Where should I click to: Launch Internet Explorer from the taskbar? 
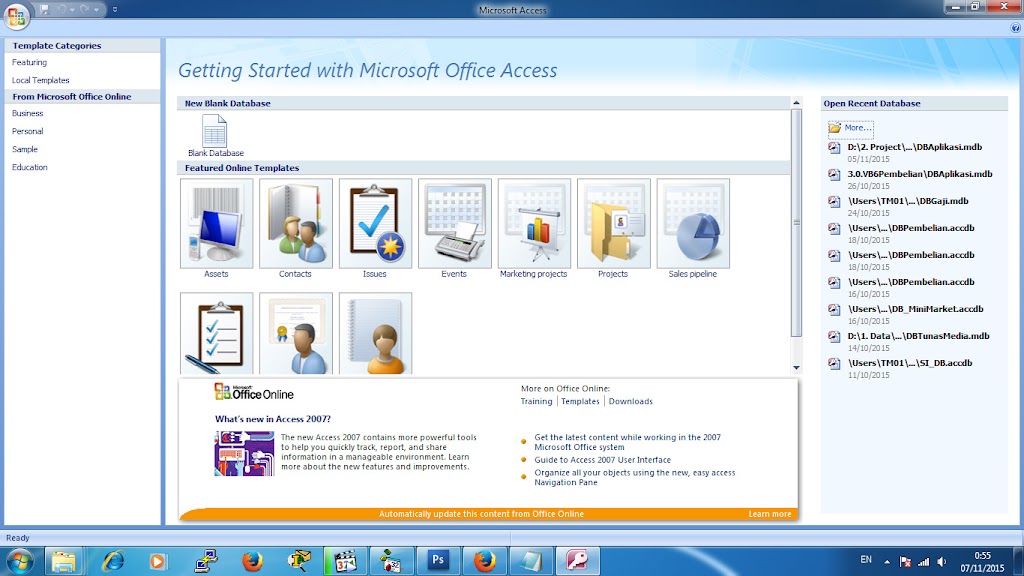click(113, 561)
